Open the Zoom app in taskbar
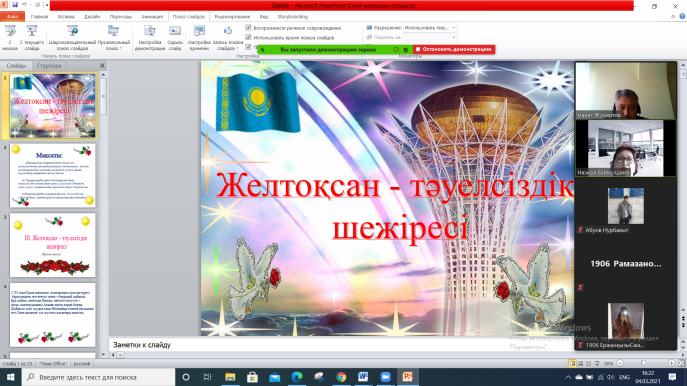This screenshot has height=386, width=687. pyautogui.click(x=386, y=377)
